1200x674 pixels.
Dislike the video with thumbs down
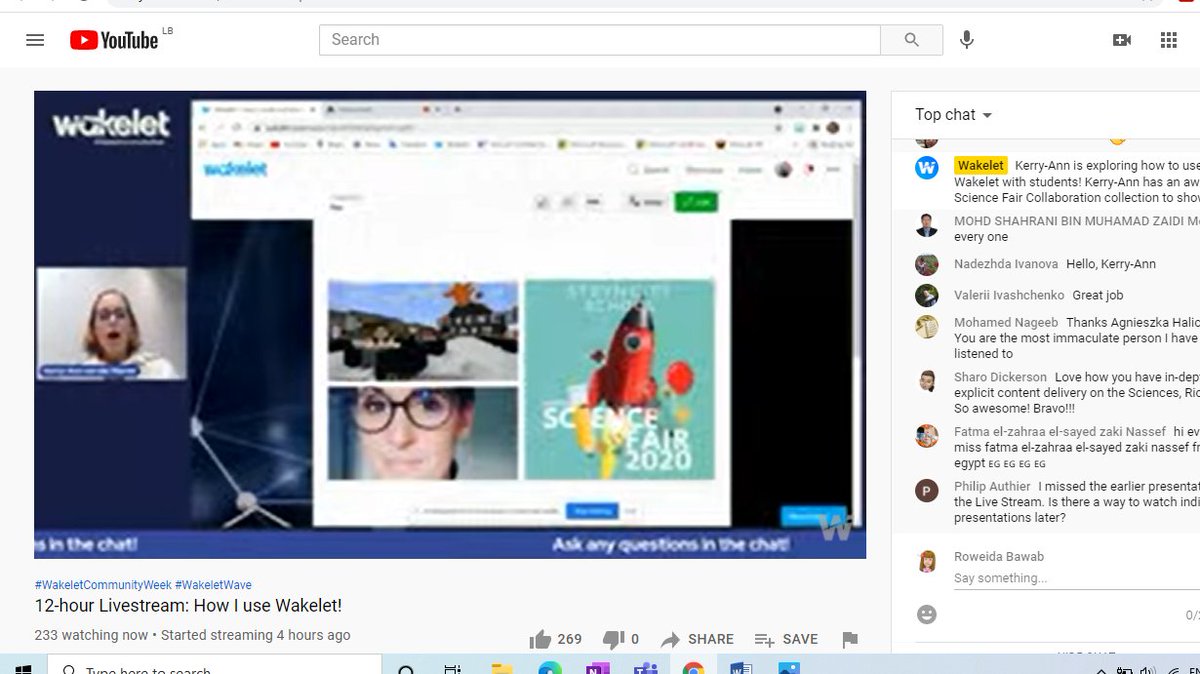pos(614,639)
